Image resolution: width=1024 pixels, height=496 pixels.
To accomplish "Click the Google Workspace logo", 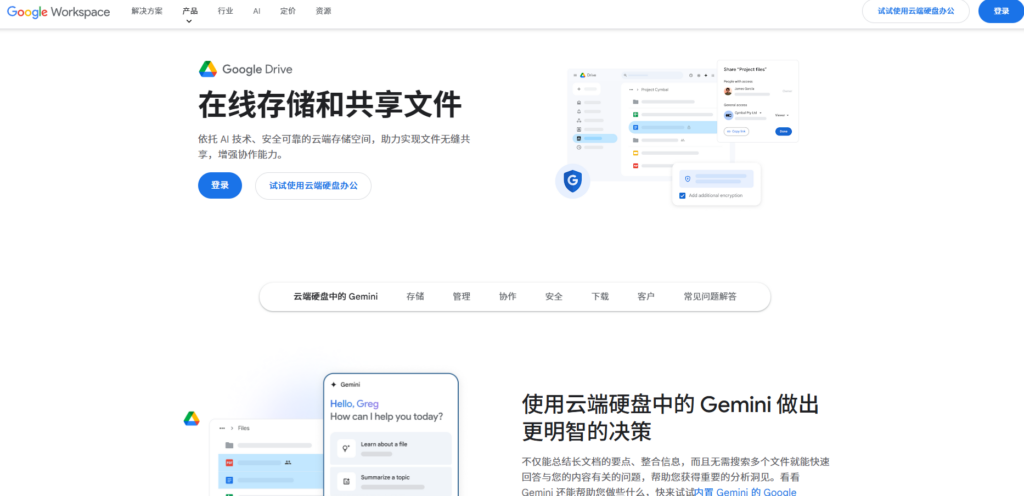I will pos(58,11).
